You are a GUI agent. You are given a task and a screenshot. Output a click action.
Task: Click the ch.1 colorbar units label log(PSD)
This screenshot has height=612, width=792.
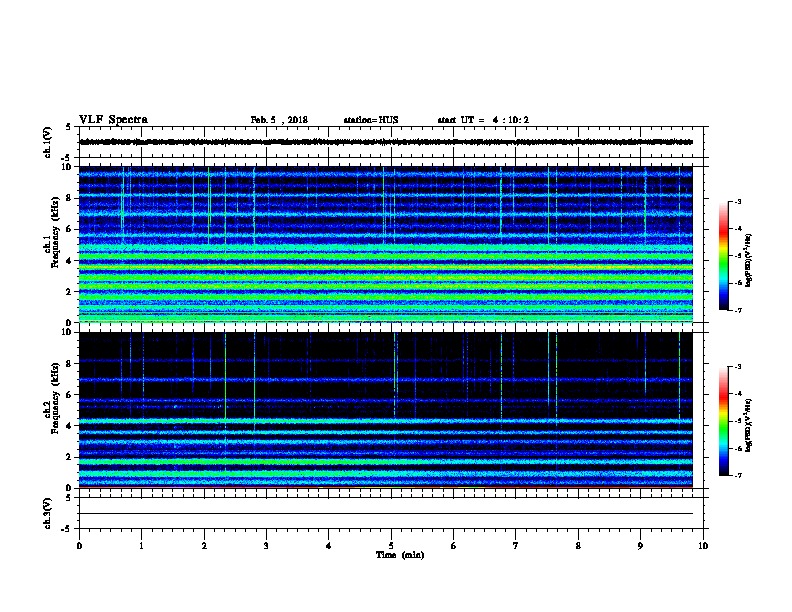click(x=749, y=260)
